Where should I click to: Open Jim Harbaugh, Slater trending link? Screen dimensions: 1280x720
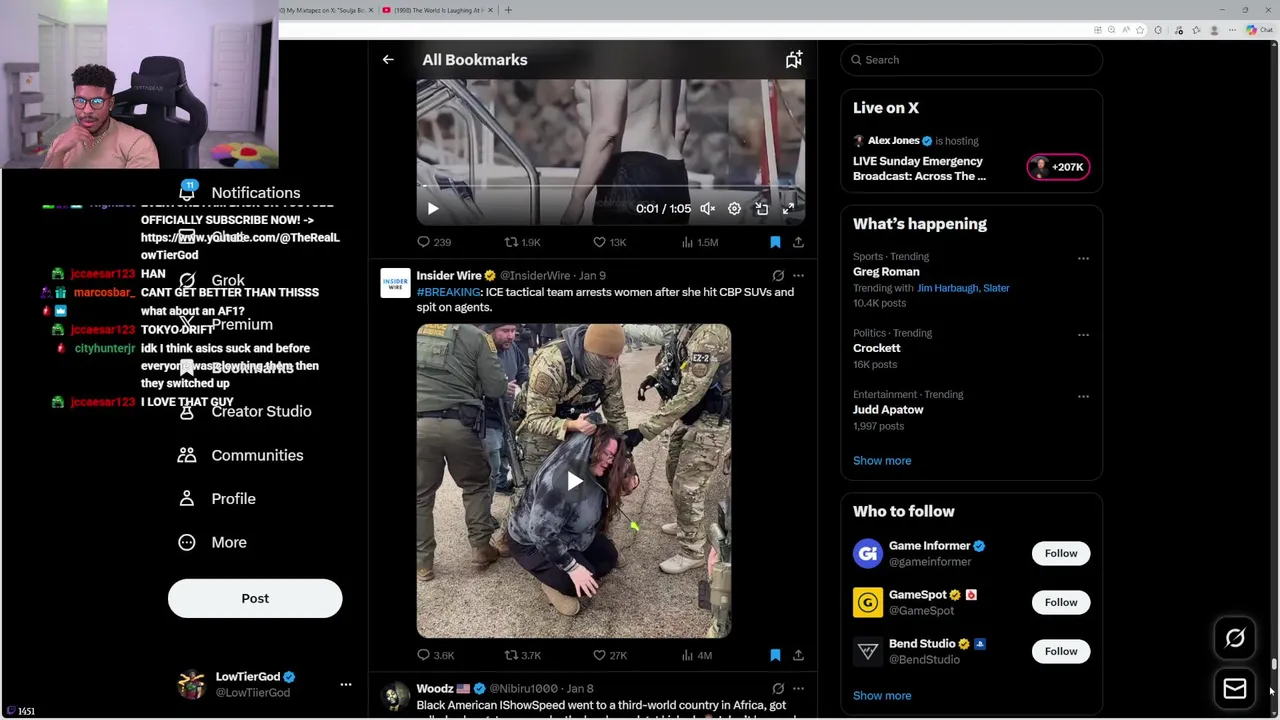click(x=963, y=288)
